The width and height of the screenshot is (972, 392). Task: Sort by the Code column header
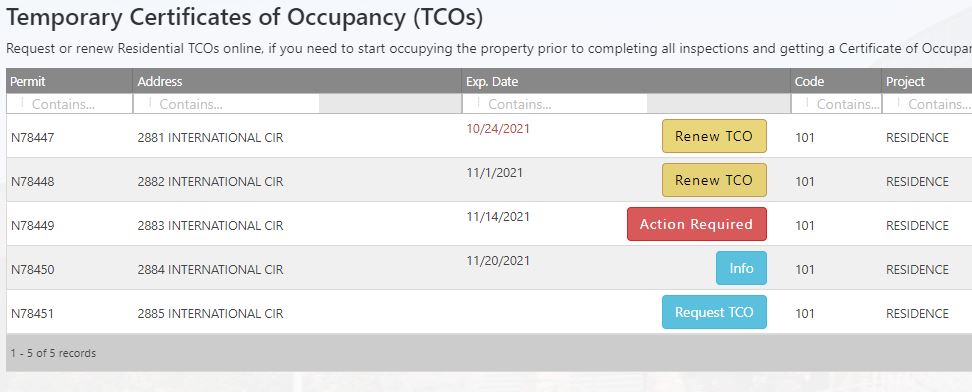point(809,81)
